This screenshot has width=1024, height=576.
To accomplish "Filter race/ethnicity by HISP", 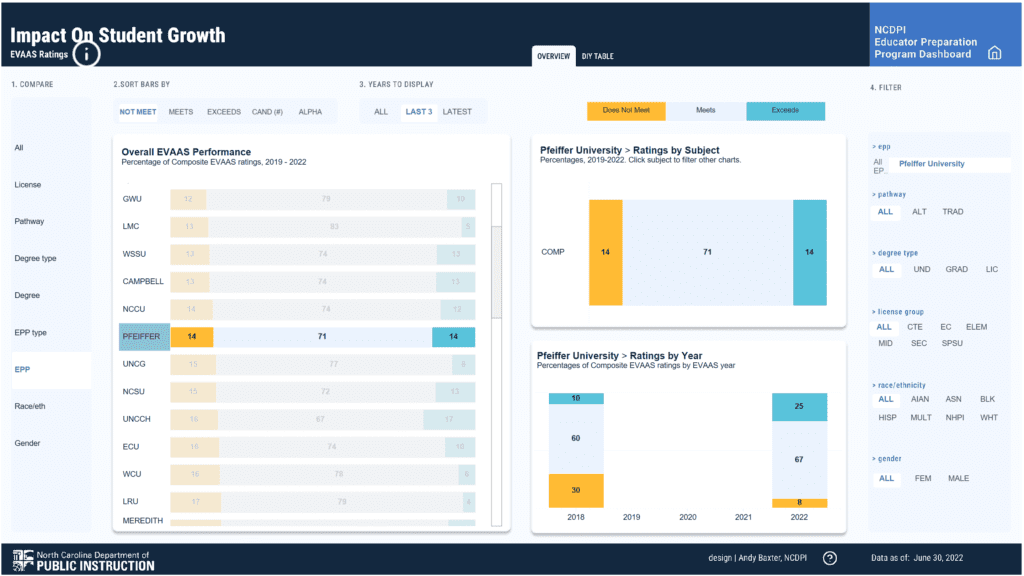I will pos(888,417).
